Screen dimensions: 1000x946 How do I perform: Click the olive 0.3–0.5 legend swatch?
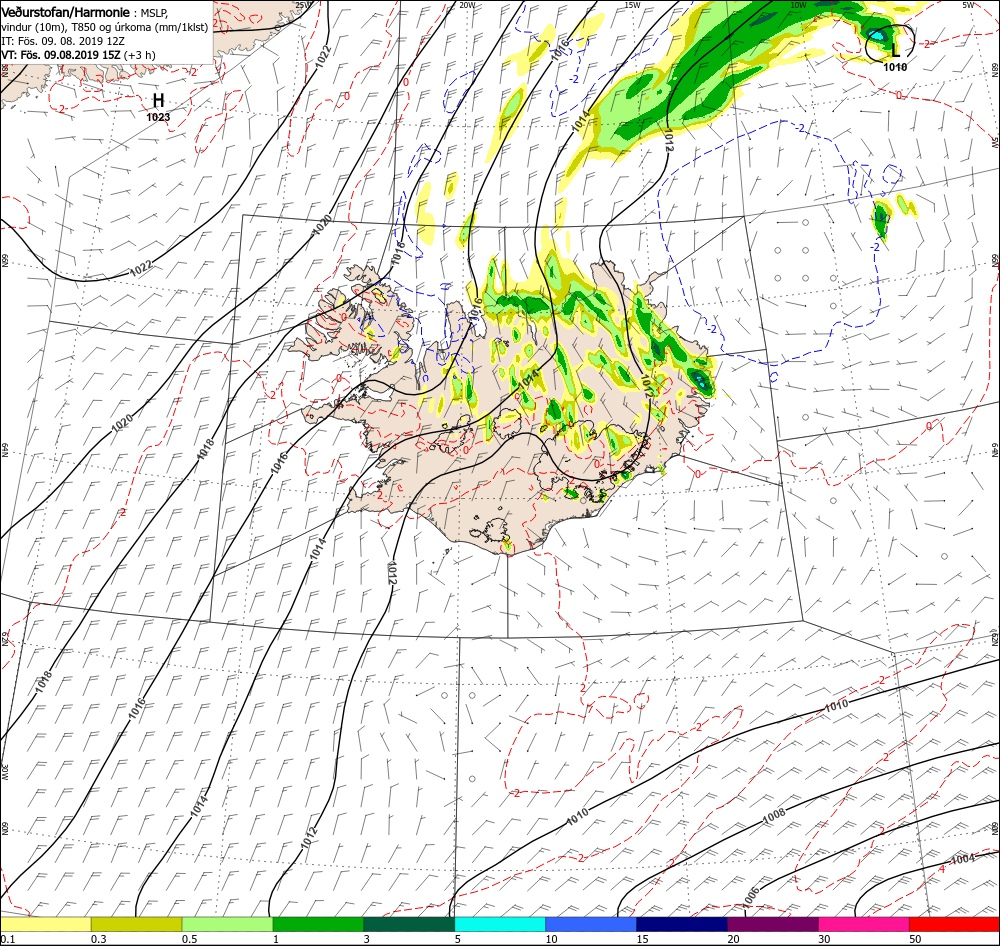point(136,924)
